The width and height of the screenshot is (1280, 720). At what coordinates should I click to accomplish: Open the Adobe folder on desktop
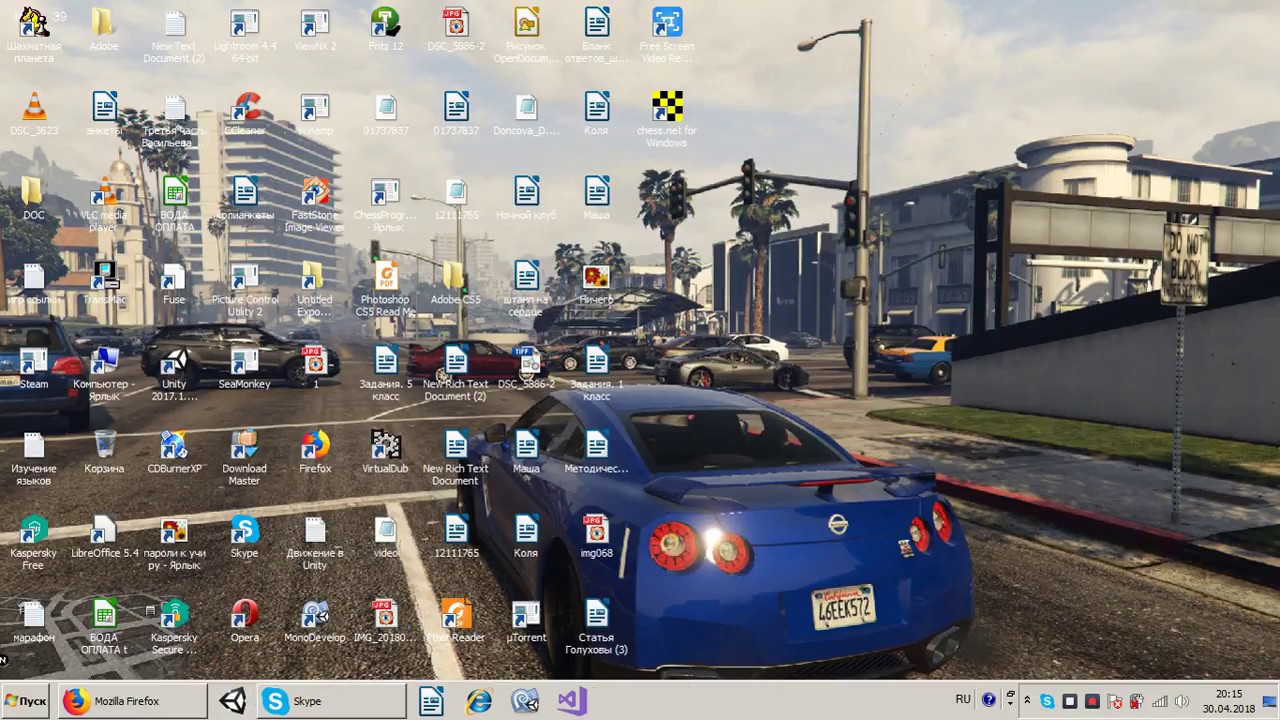click(104, 30)
